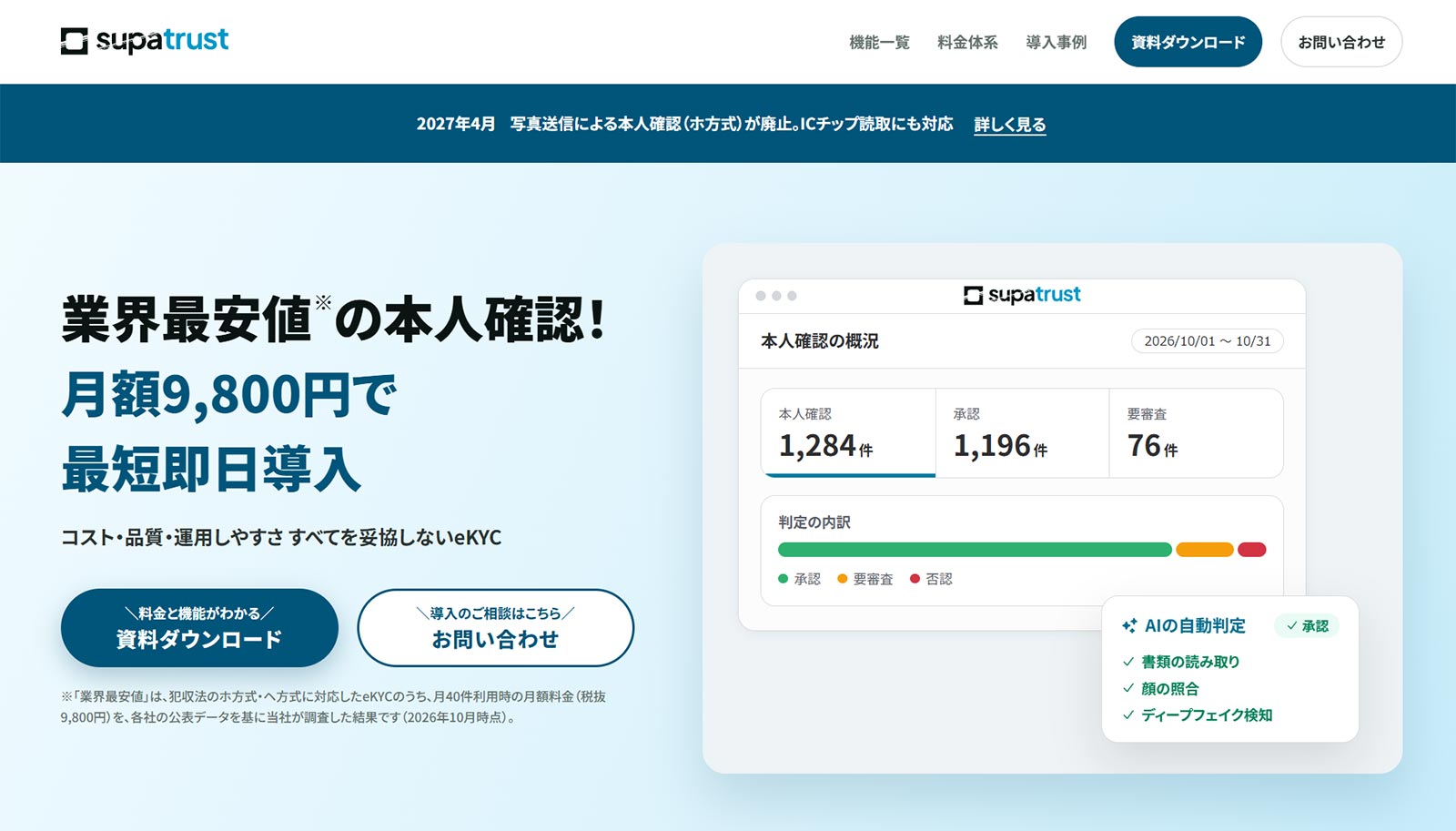Click the green 承認 legend dot
Viewport: 1456px width, 831px height.
click(784, 579)
